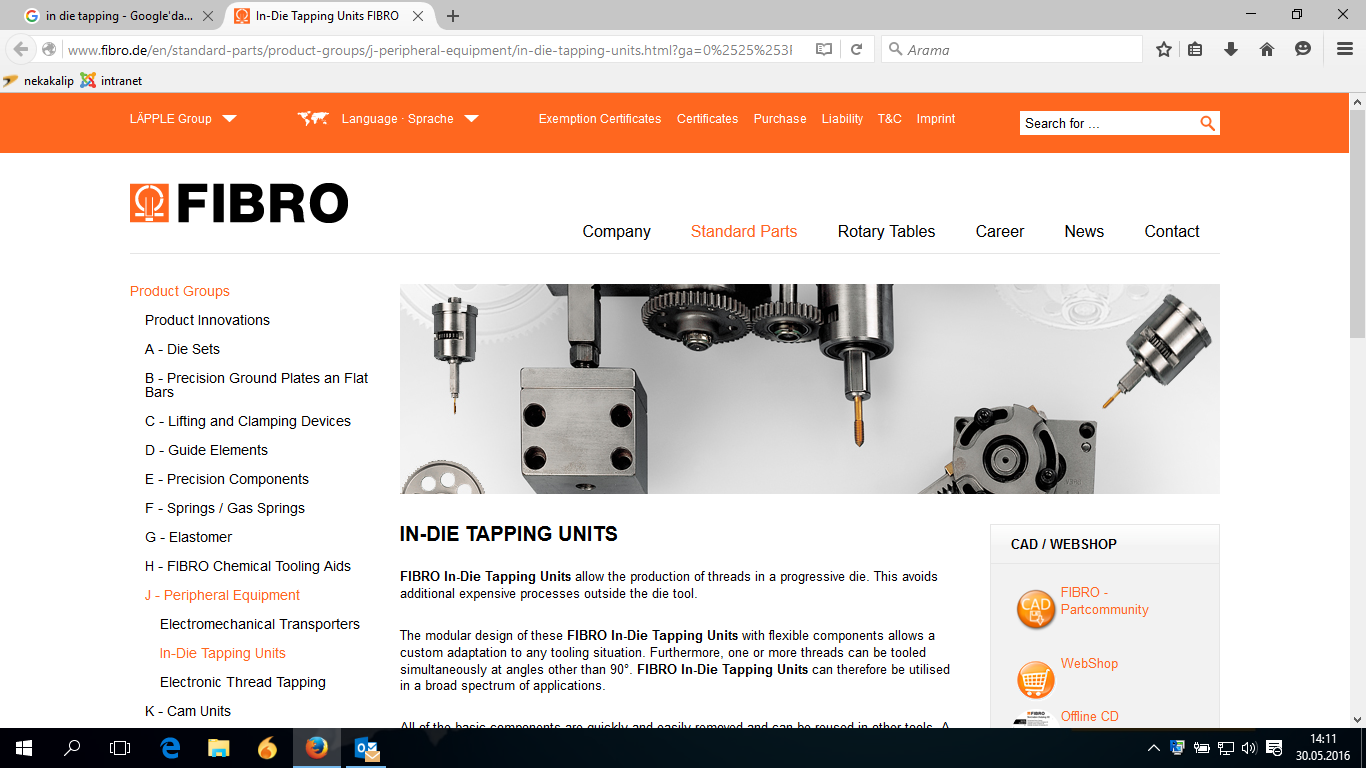
Task: Open File Explorer from taskbar
Action: click(x=219, y=748)
